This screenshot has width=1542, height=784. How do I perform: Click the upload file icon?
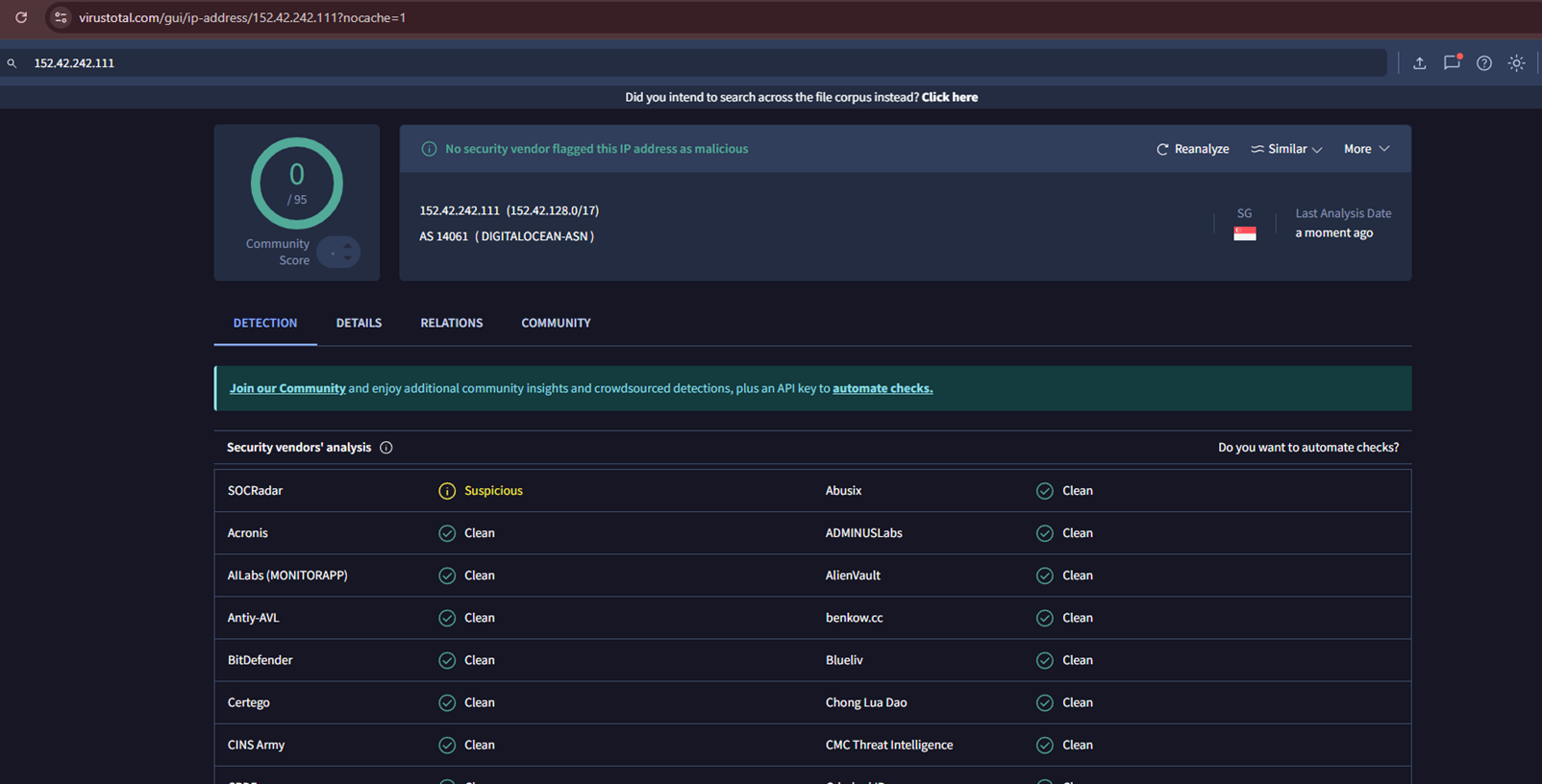[x=1419, y=63]
